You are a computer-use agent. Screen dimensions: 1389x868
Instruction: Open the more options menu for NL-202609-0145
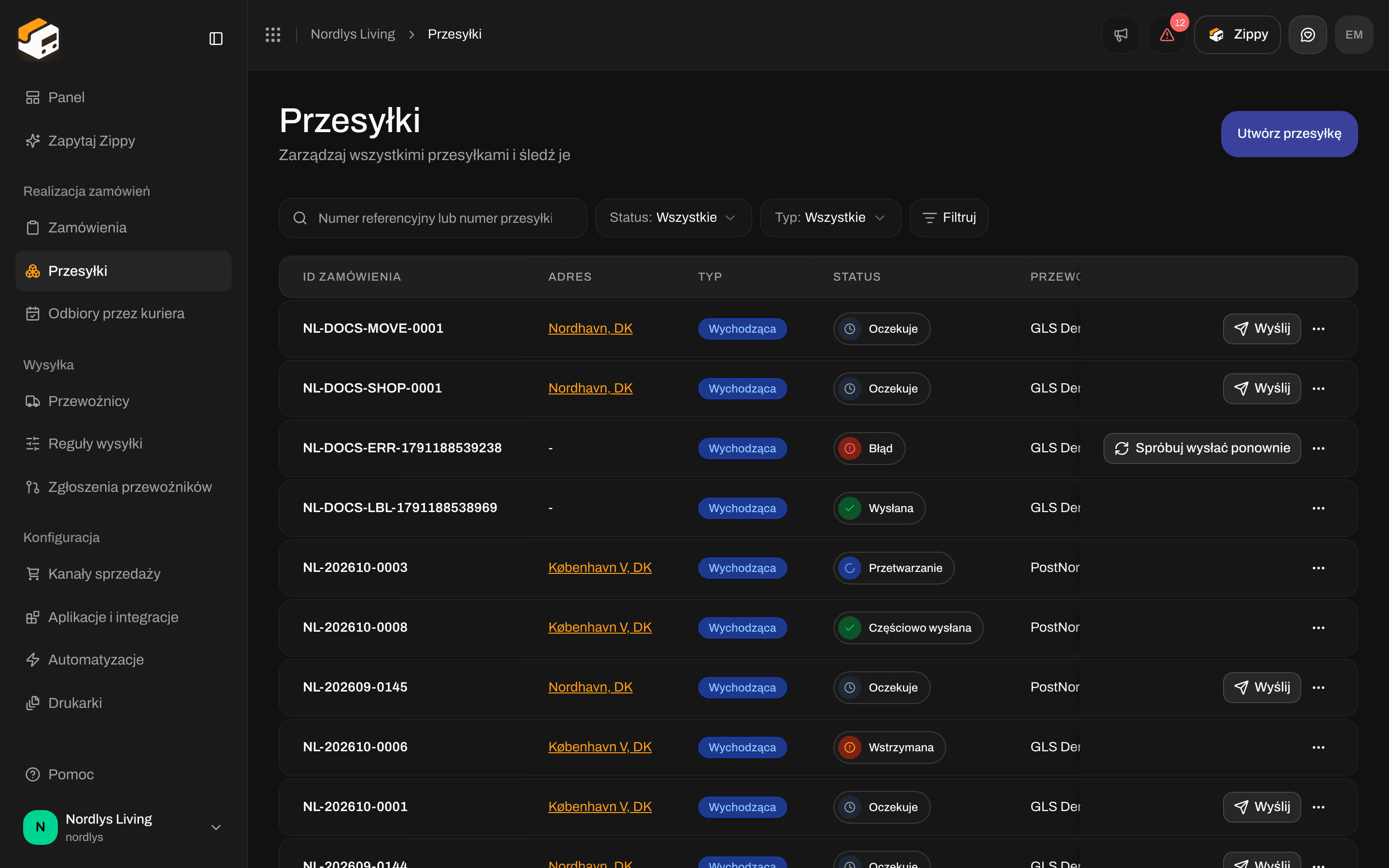click(x=1319, y=687)
